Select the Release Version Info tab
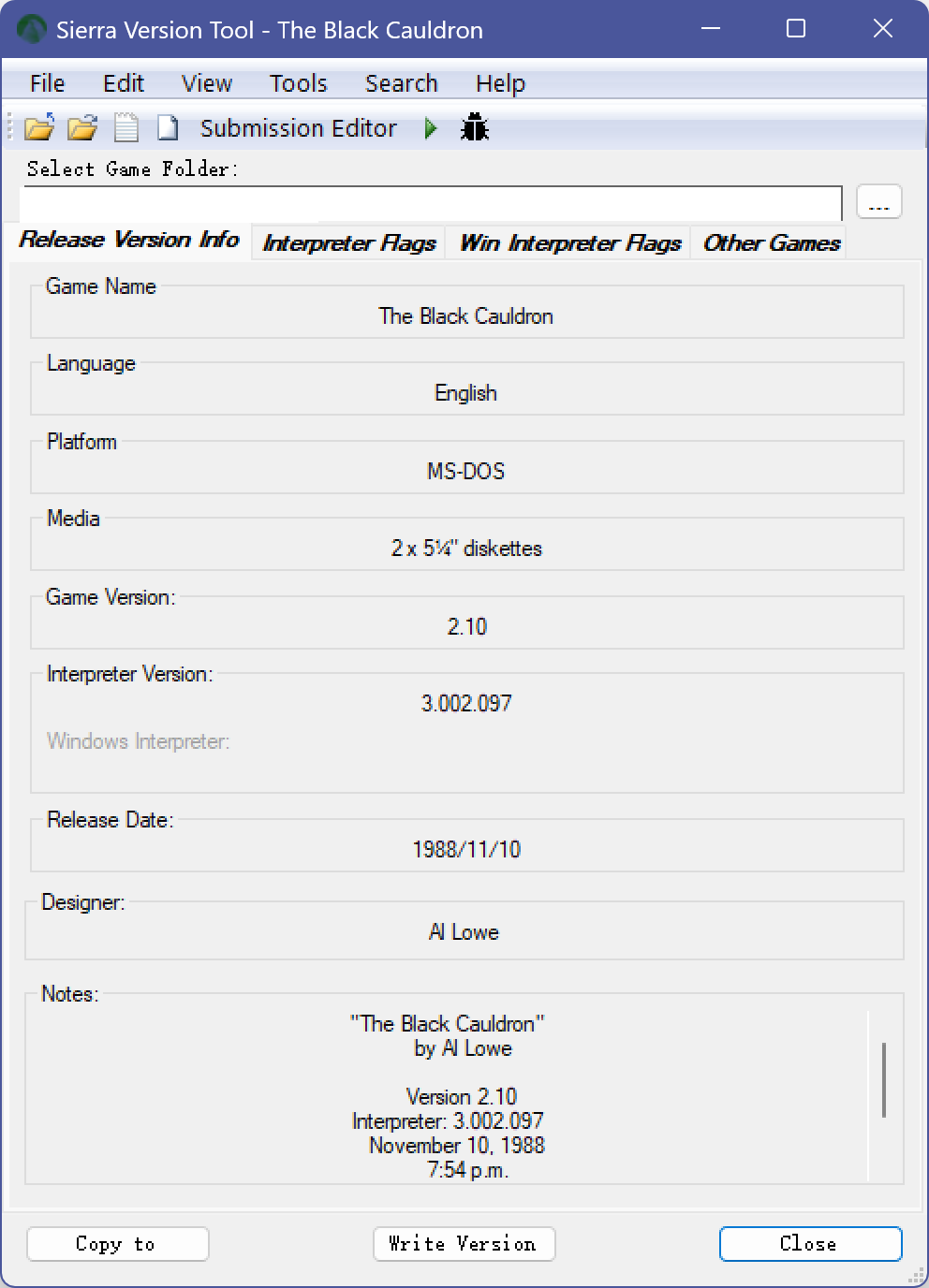 [x=129, y=240]
